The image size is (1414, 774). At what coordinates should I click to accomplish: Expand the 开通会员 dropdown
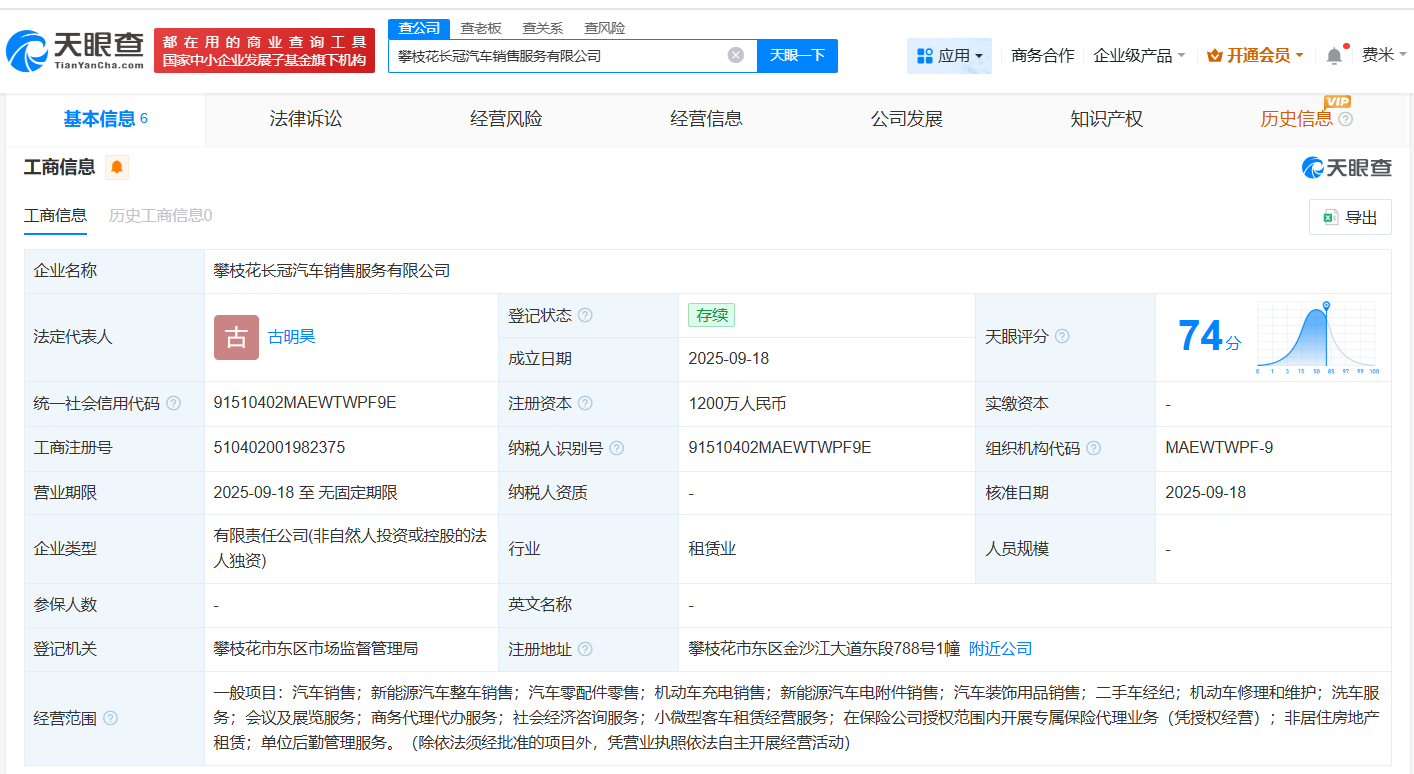1255,56
